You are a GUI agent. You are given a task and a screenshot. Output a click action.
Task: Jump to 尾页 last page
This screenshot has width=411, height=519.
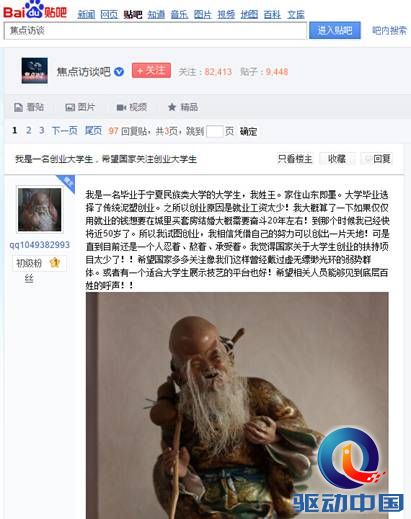pos(93,130)
